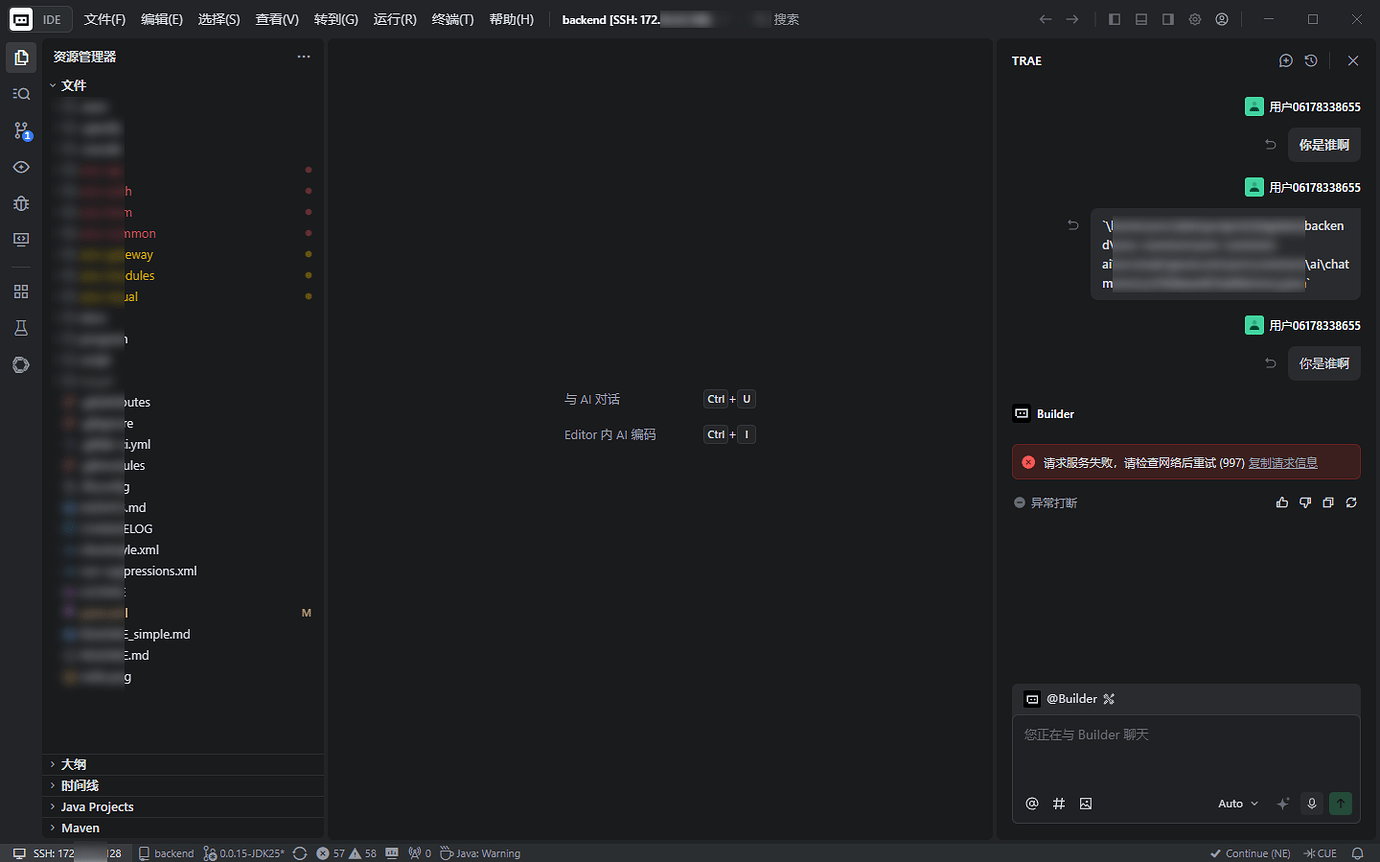Open explorer's more actions ellipsis

[304, 57]
